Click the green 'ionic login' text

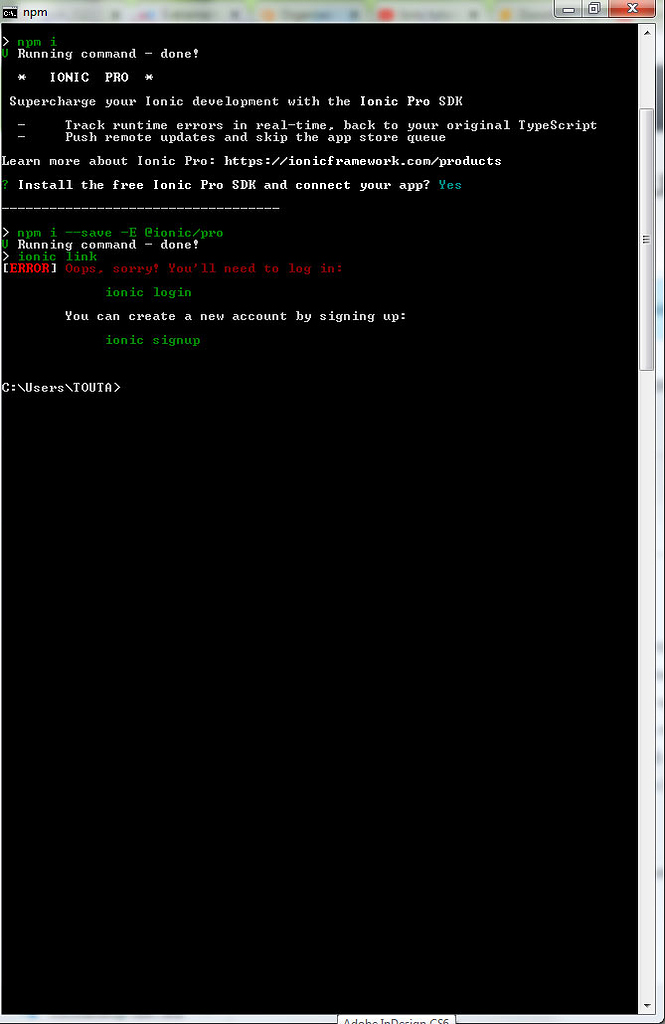click(x=149, y=292)
